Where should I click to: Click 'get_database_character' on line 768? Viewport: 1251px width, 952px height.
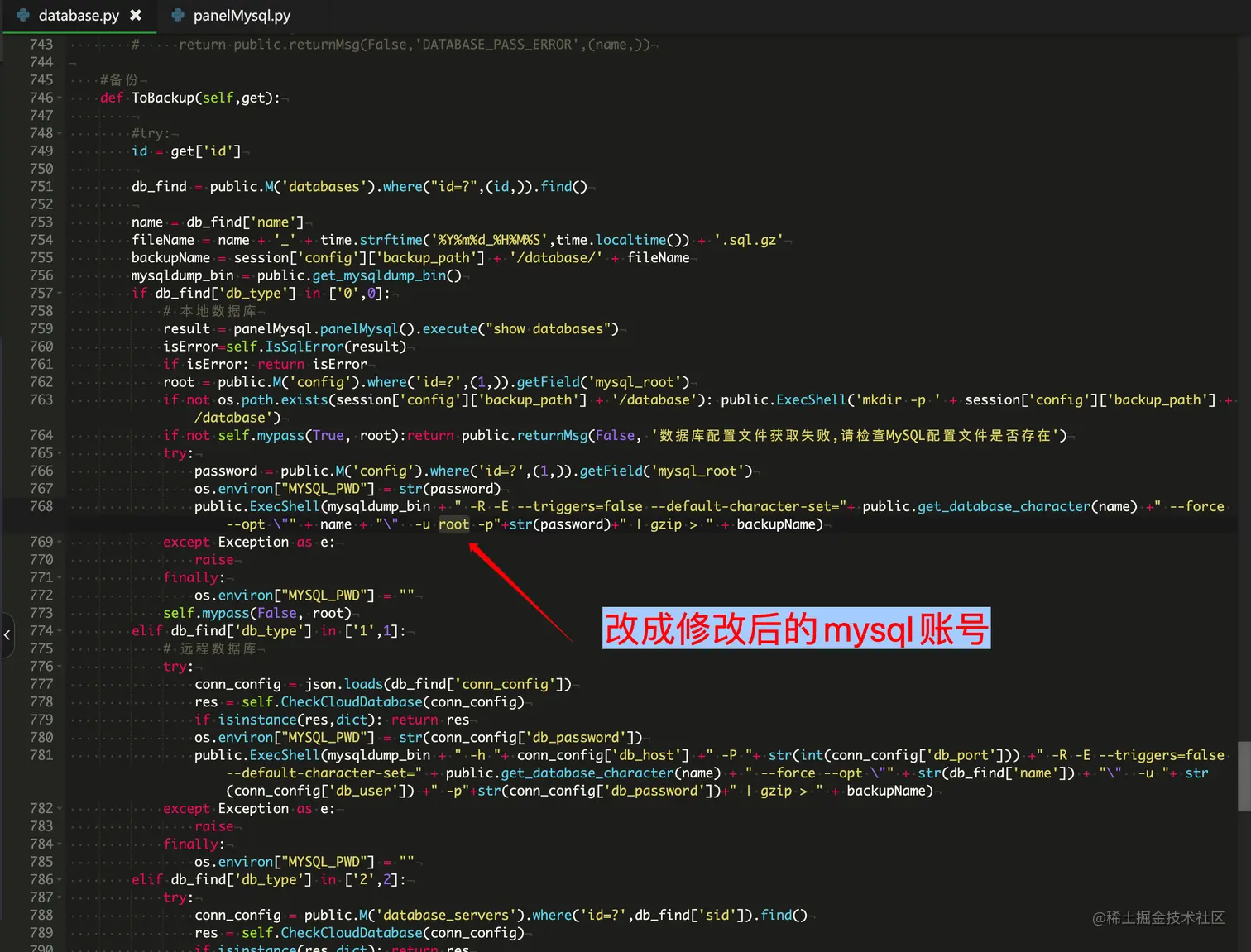tap(1004, 506)
